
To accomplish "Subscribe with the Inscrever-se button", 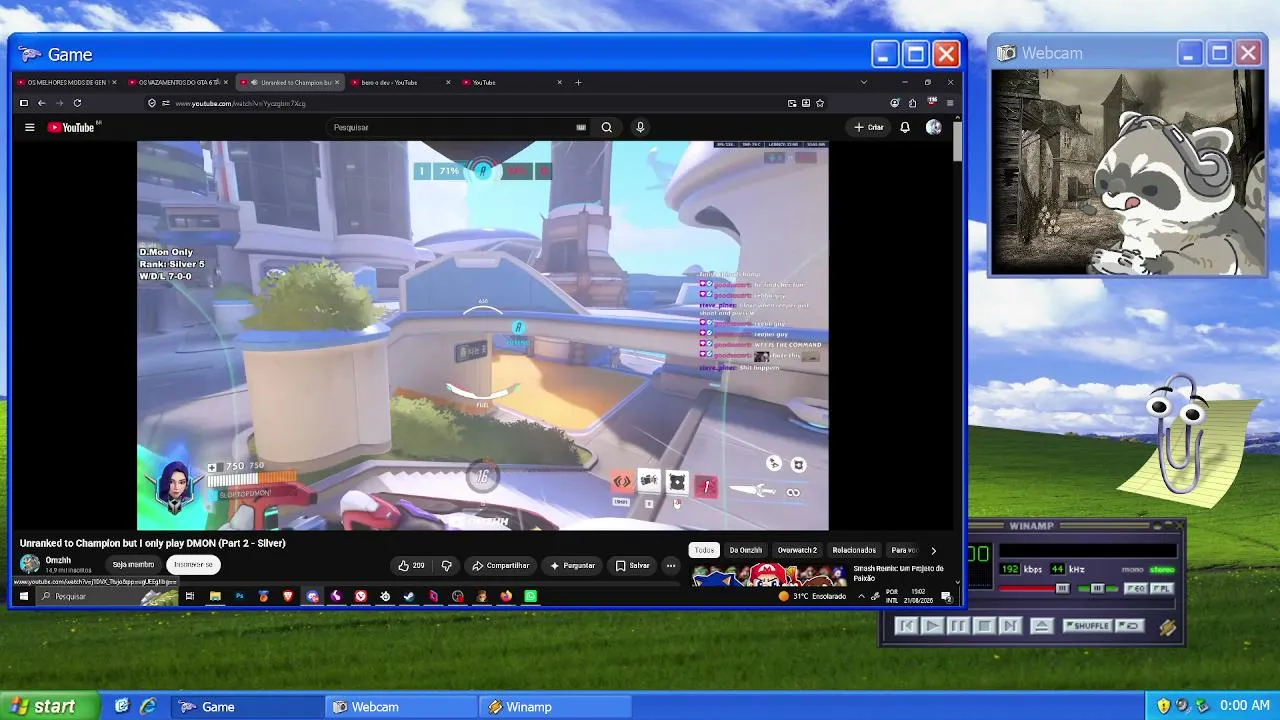I will tap(193, 564).
